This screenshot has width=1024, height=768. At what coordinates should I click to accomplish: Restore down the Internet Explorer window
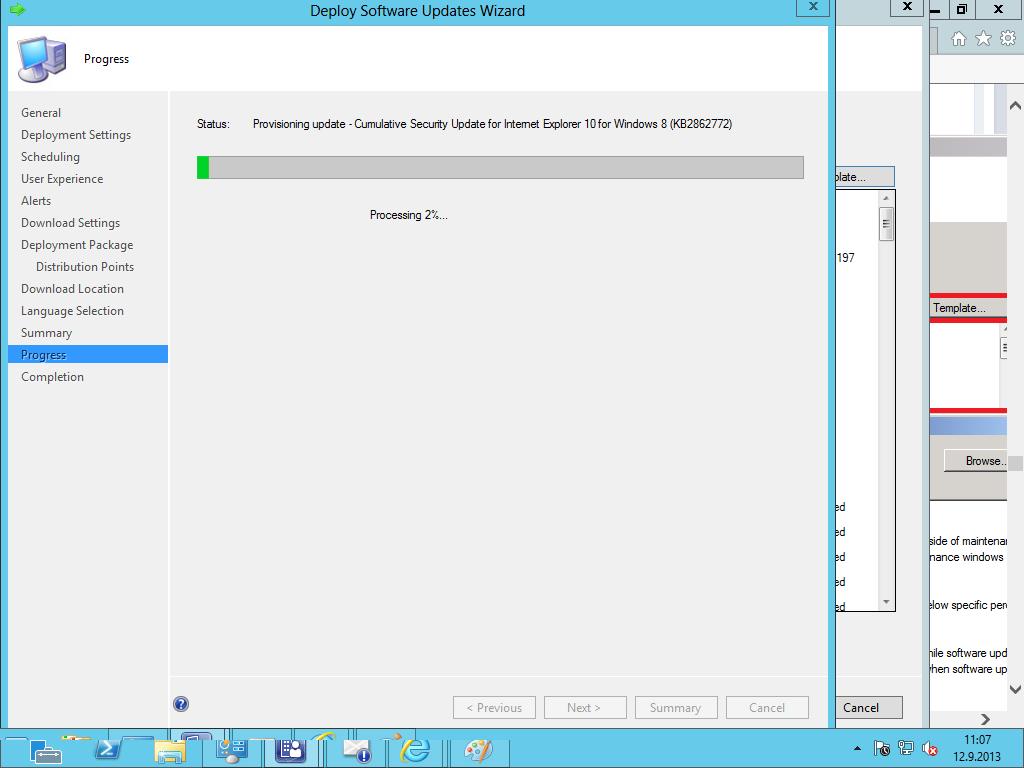coord(962,9)
